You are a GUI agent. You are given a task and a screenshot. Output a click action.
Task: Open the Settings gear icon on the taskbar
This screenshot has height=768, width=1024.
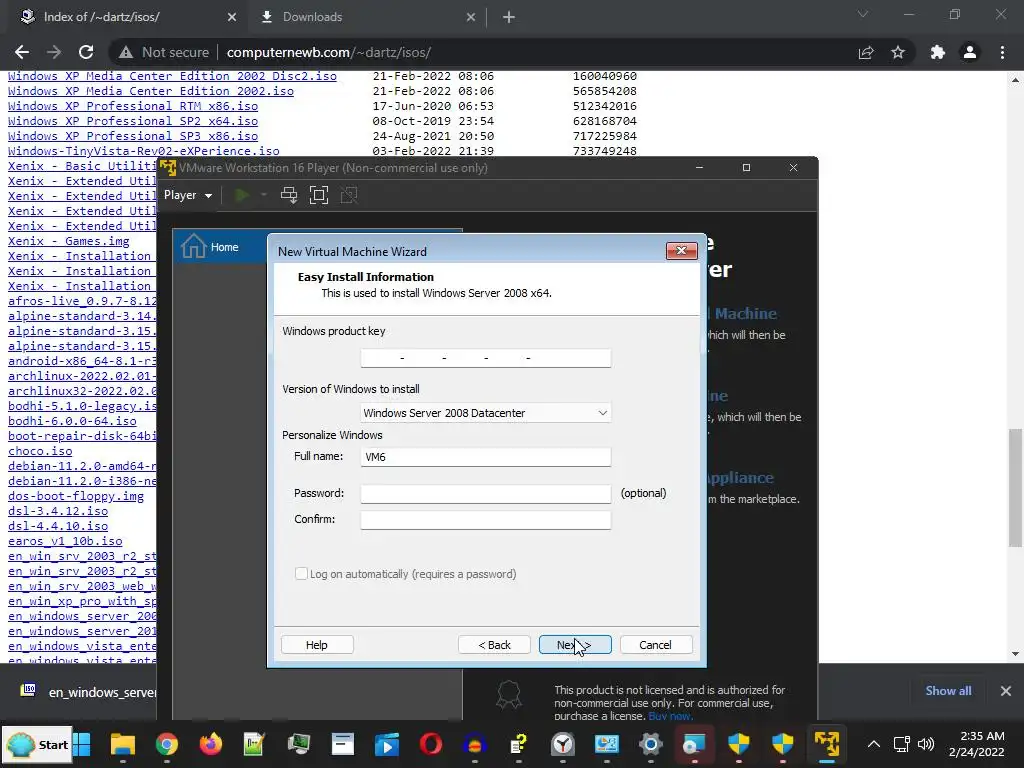(x=651, y=744)
